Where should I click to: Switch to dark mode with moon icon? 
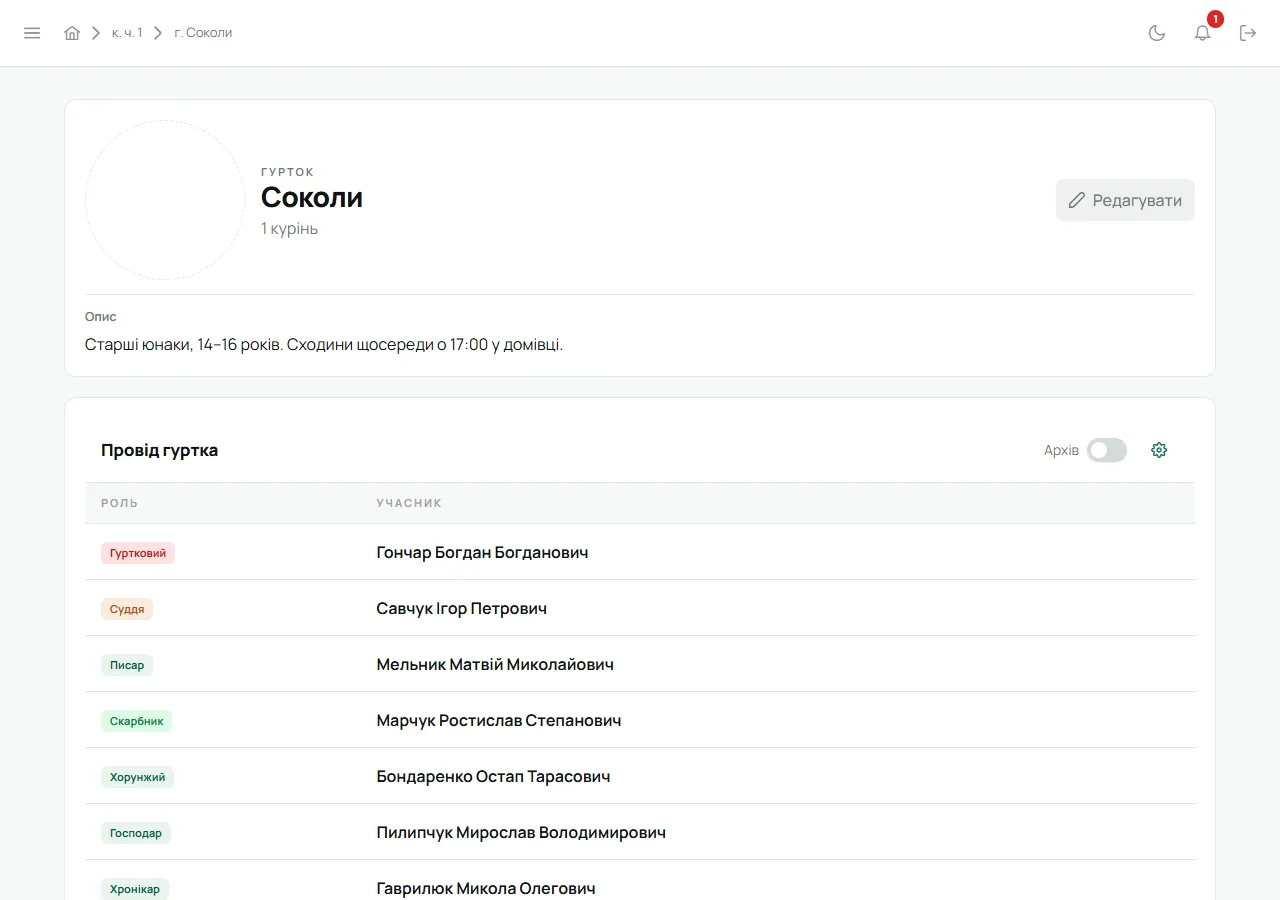(1157, 33)
